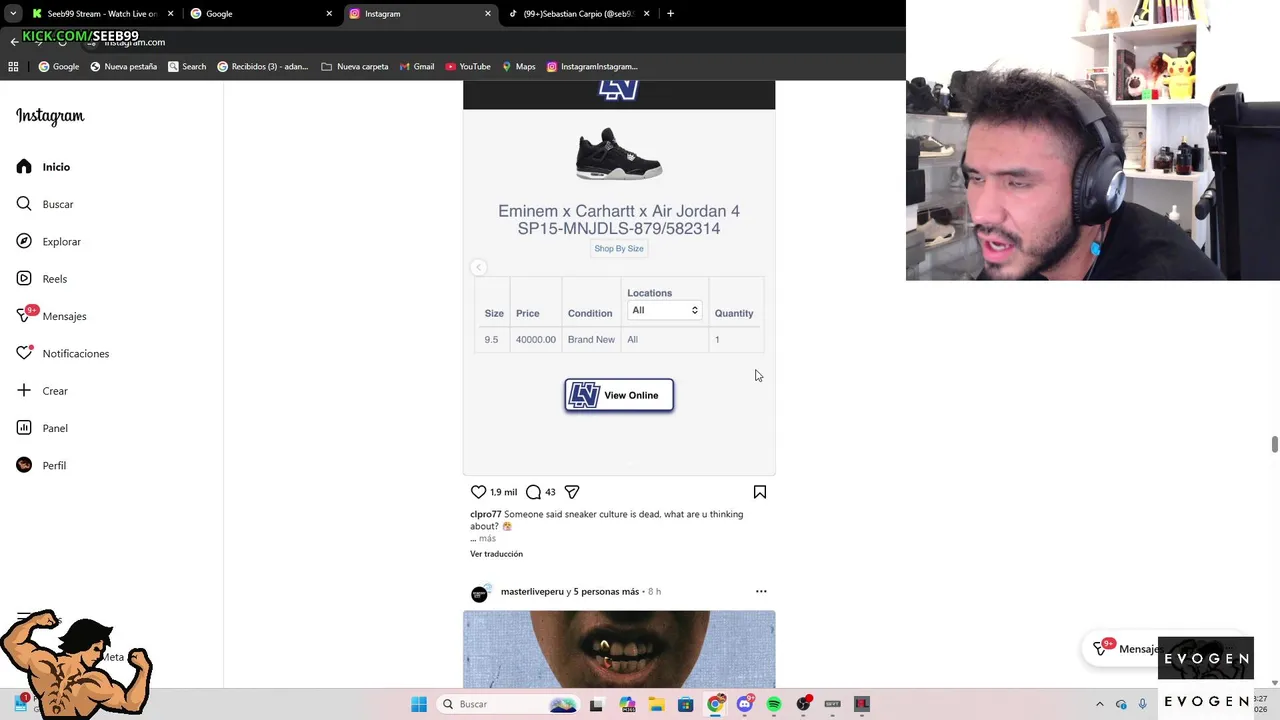Image resolution: width=1280 pixels, height=720 pixels.
Task: Open a new browser tab
Action: 670,14
